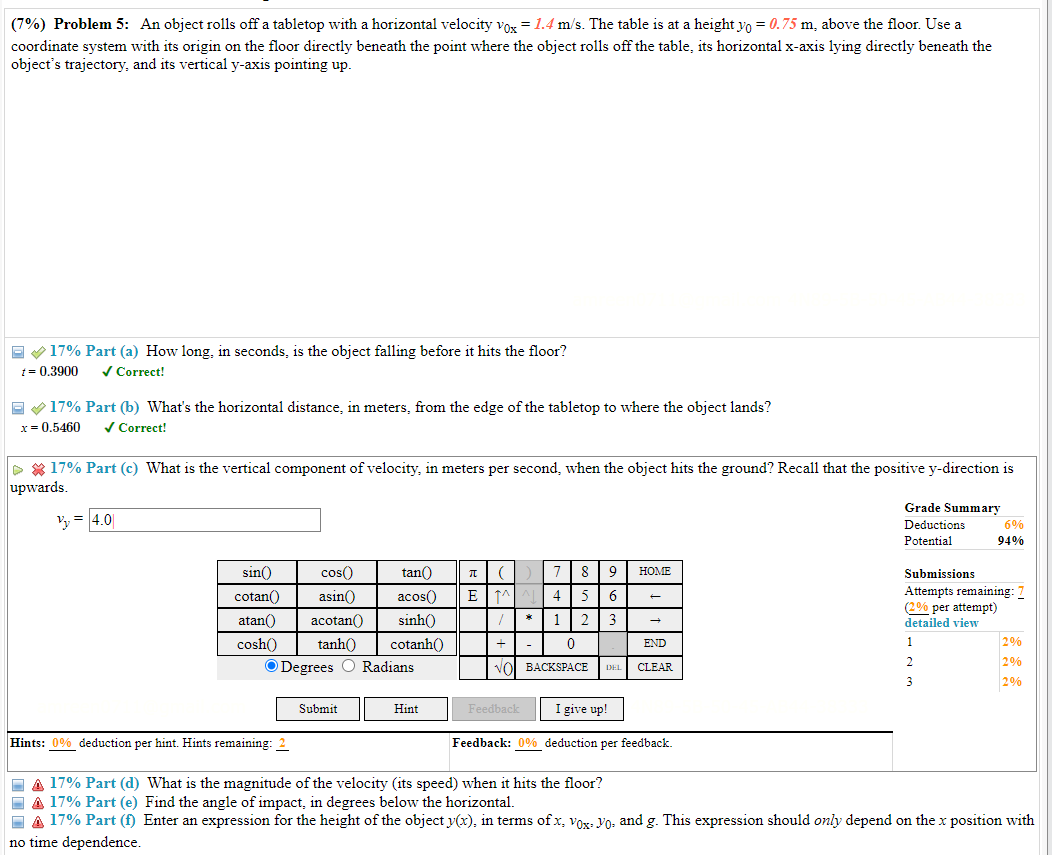Insert the π symbol from the keypad
1052x855 pixels.
point(472,571)
